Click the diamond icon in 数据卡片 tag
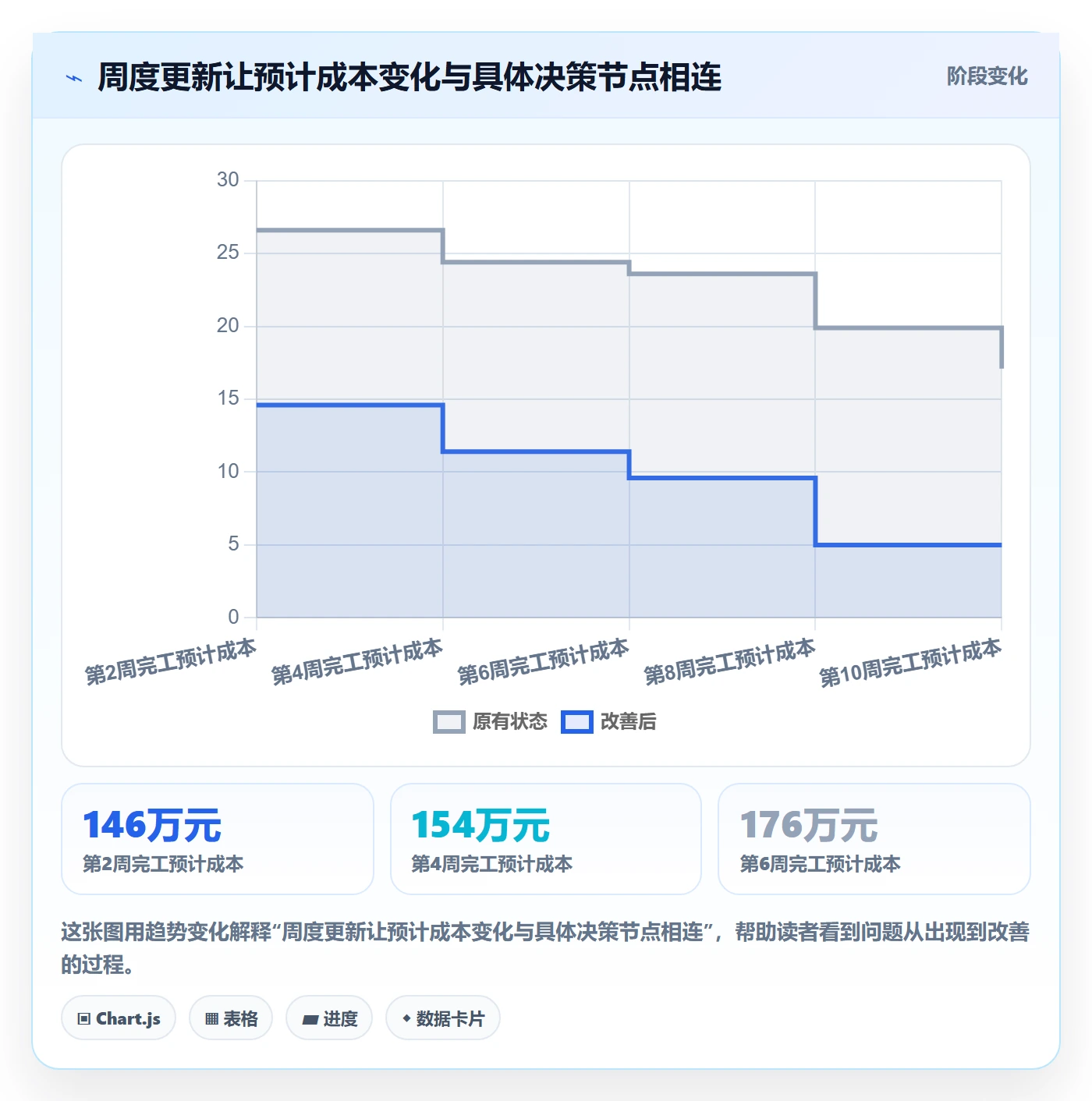 pyautogui.click(x=406, y=1018)
